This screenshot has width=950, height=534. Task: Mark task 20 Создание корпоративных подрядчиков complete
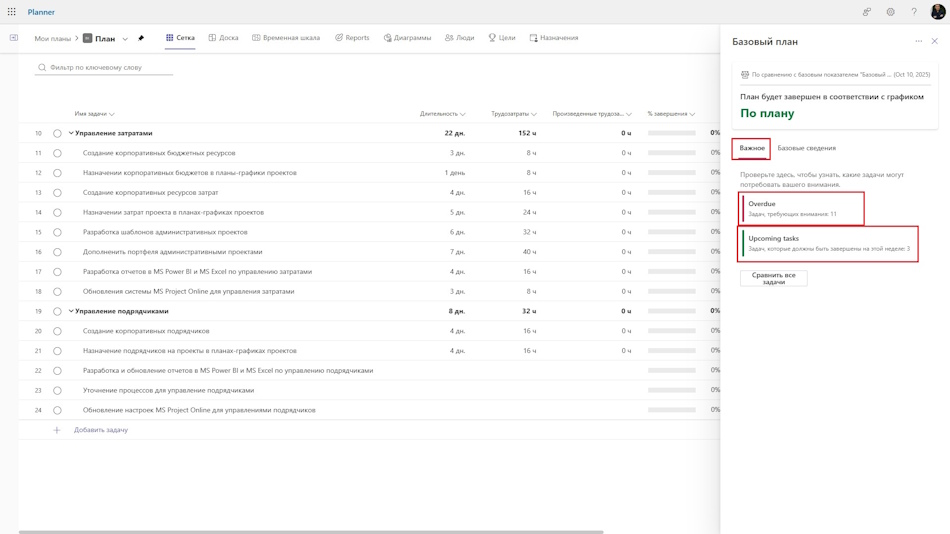pyautogui.click(x=57, y=332)
